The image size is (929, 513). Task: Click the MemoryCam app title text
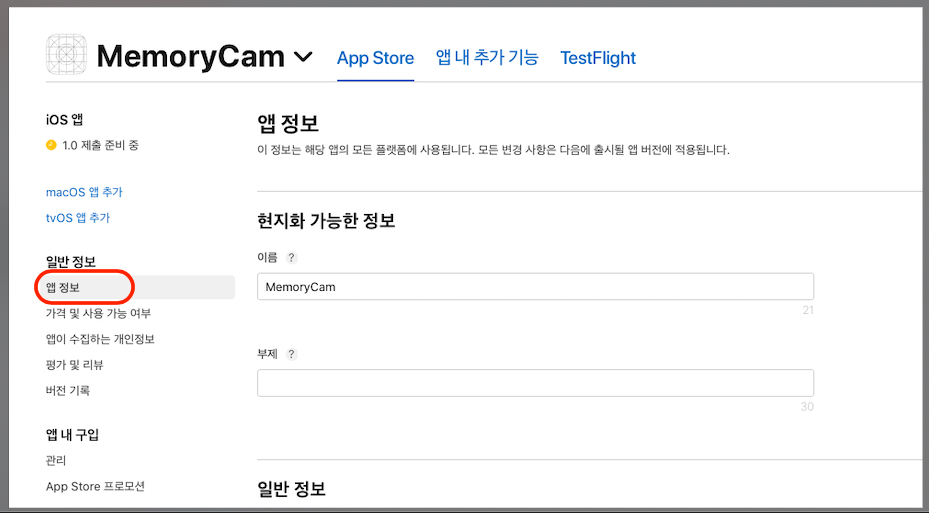(x=191, y=57)
